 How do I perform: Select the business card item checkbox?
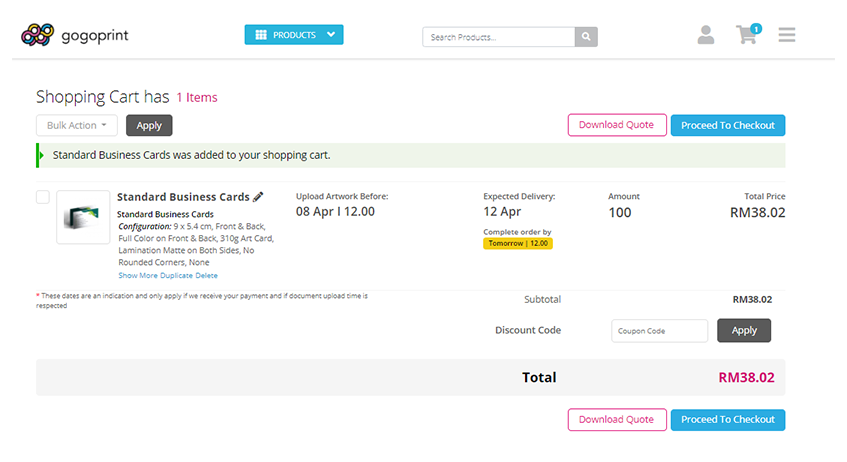click(43, 197)
